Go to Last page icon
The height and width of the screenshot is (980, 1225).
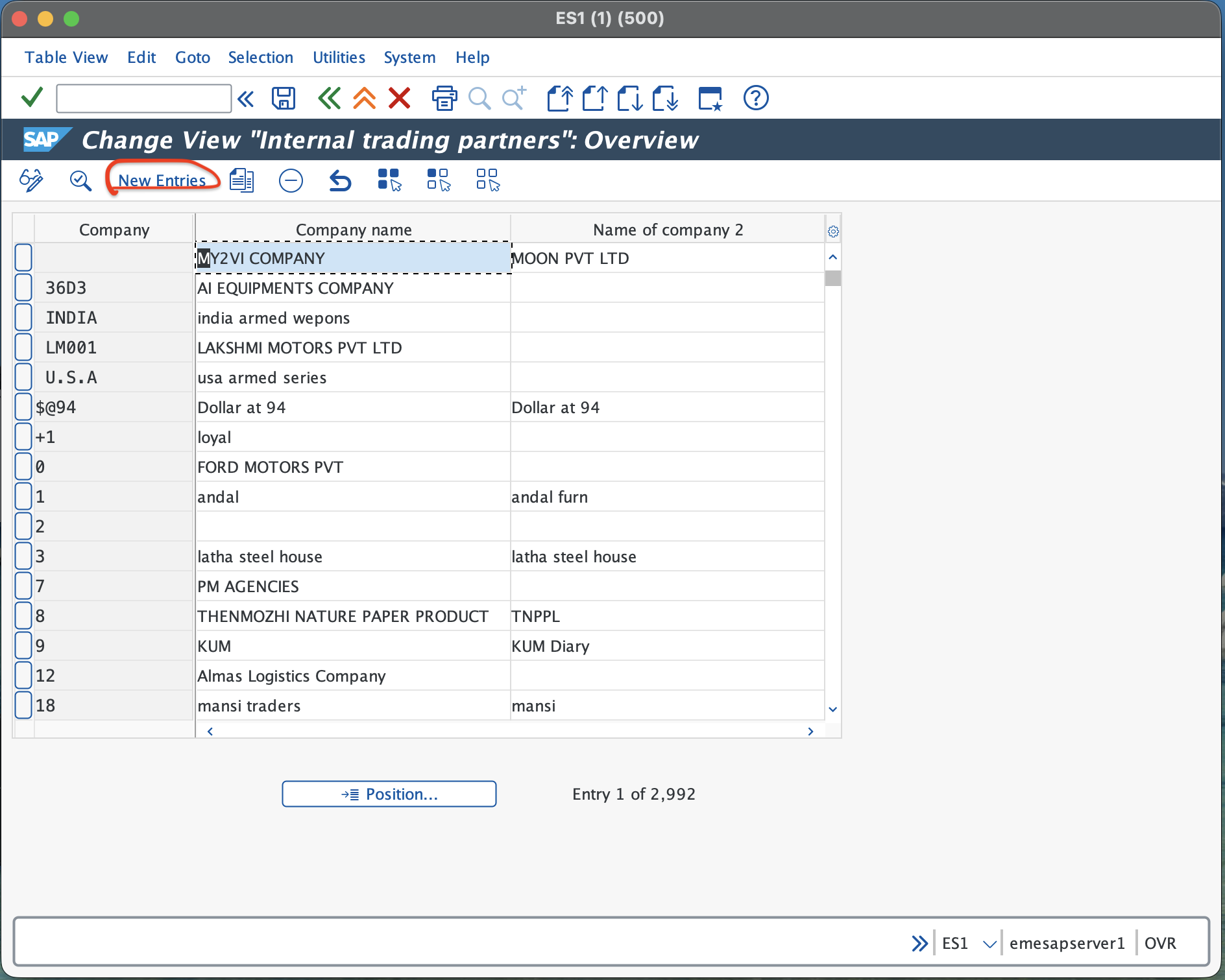665,99
